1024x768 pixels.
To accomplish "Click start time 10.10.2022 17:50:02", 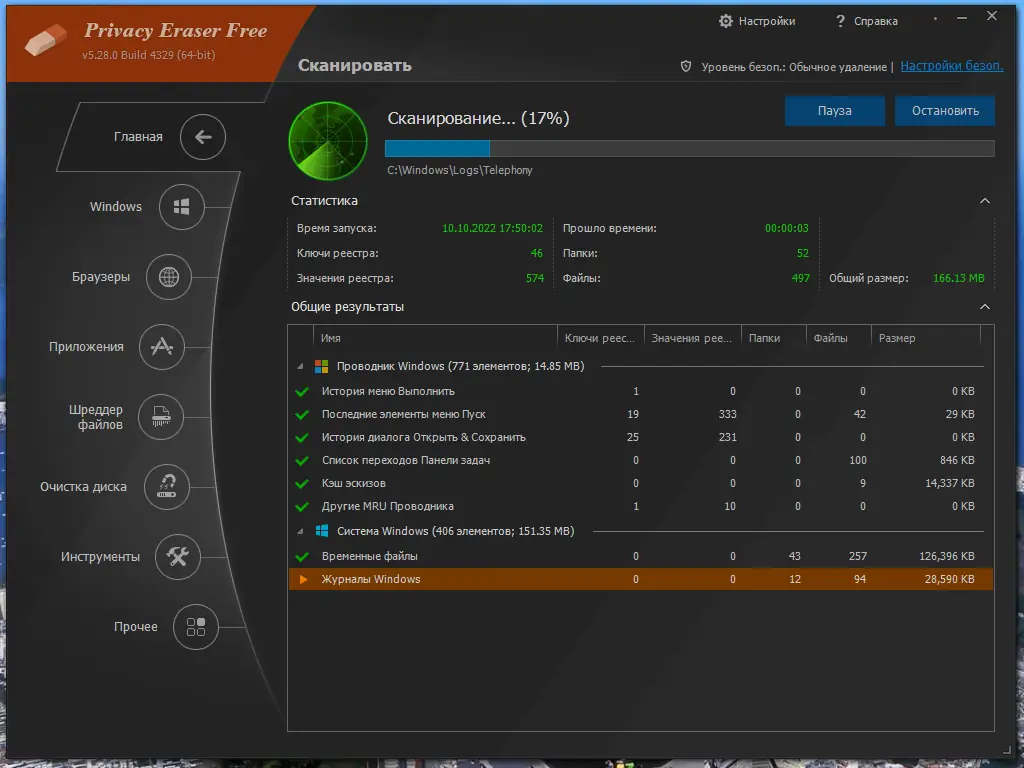I will (492, 229).
